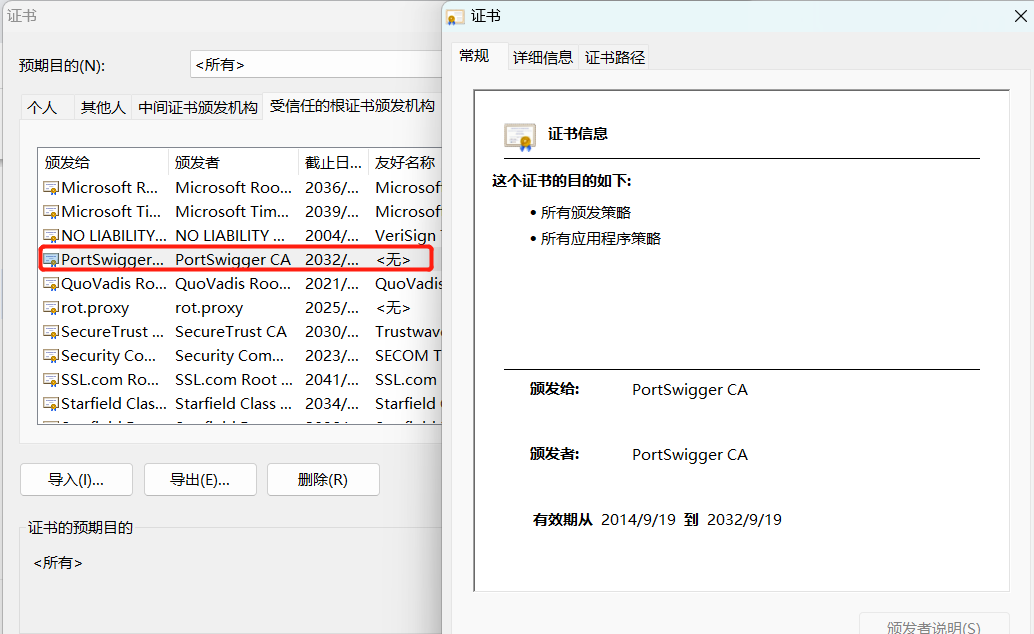
Task: Click the certificate dialog title bar icon
Action: tap(455, 17)
